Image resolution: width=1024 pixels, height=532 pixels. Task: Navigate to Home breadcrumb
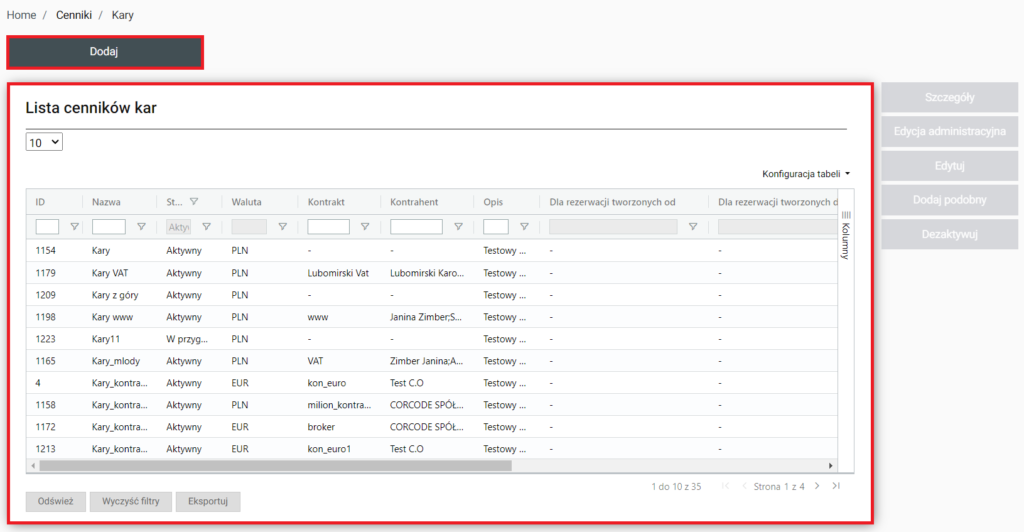21,15
